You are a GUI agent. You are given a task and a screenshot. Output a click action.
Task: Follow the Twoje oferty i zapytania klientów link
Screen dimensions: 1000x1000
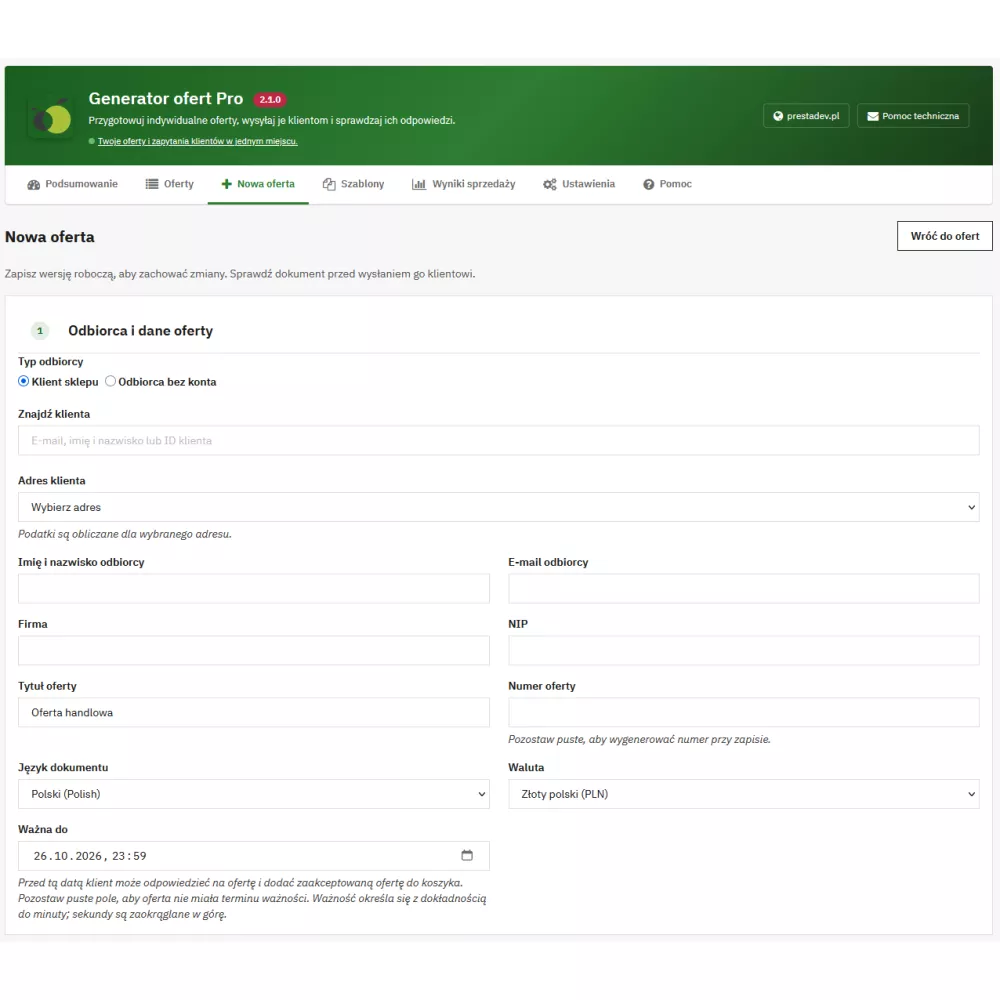coord(197,142)
